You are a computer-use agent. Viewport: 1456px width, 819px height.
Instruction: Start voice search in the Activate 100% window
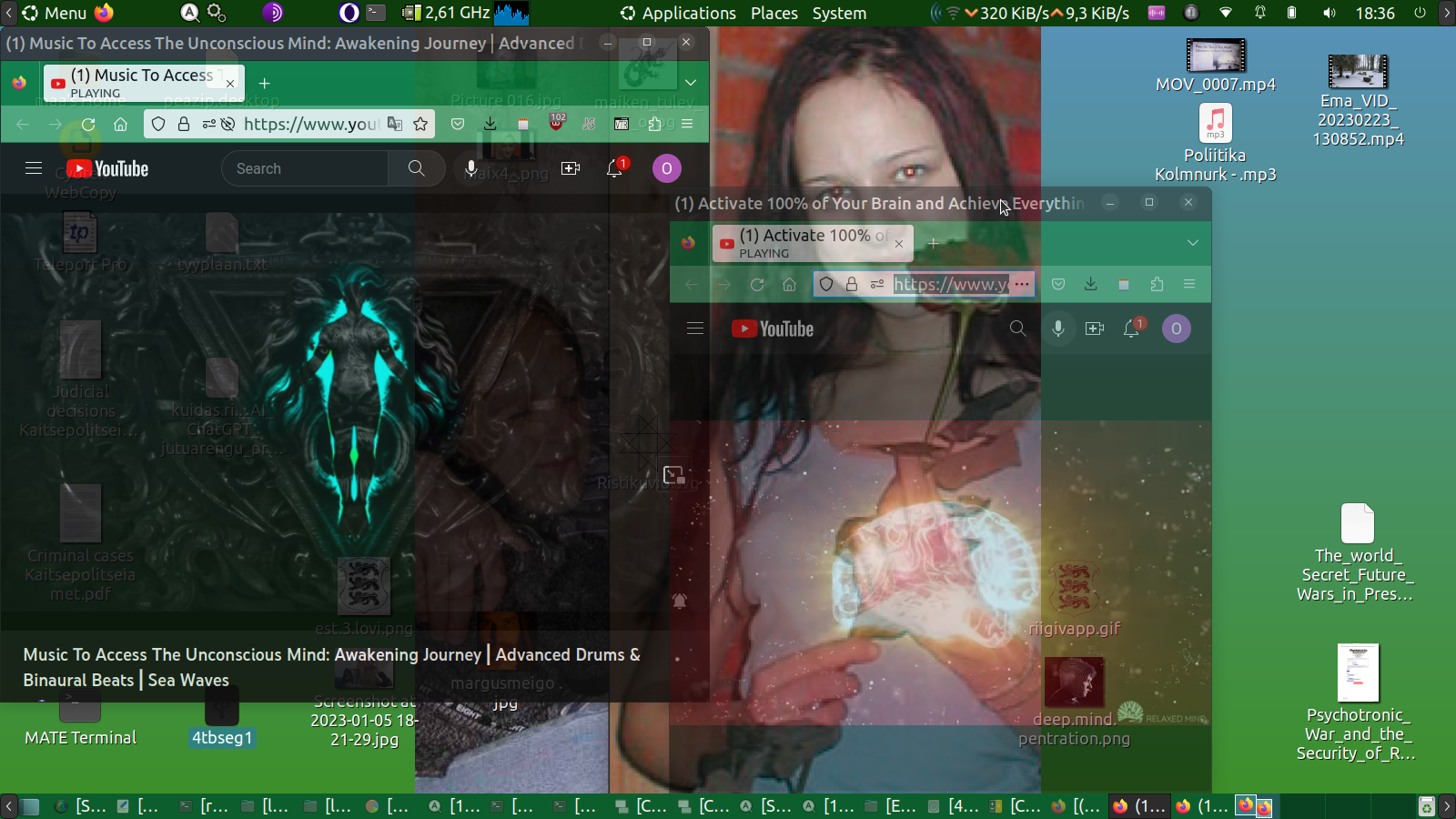(x=1058, y=329)
